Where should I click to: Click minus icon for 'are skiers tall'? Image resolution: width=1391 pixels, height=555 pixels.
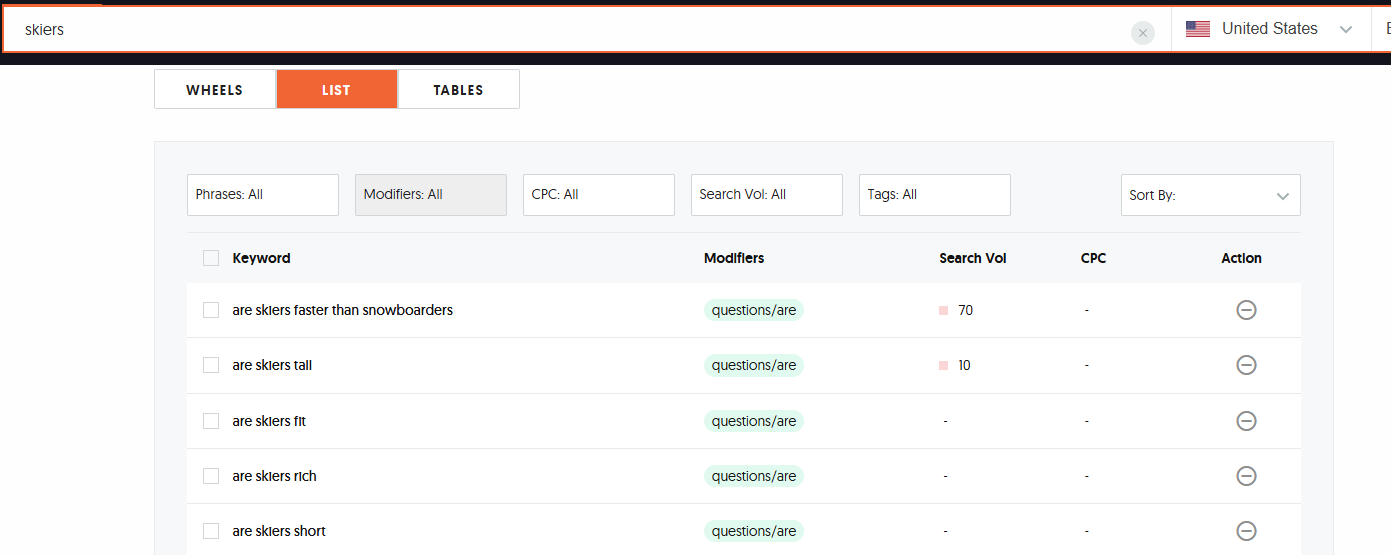1246,365
